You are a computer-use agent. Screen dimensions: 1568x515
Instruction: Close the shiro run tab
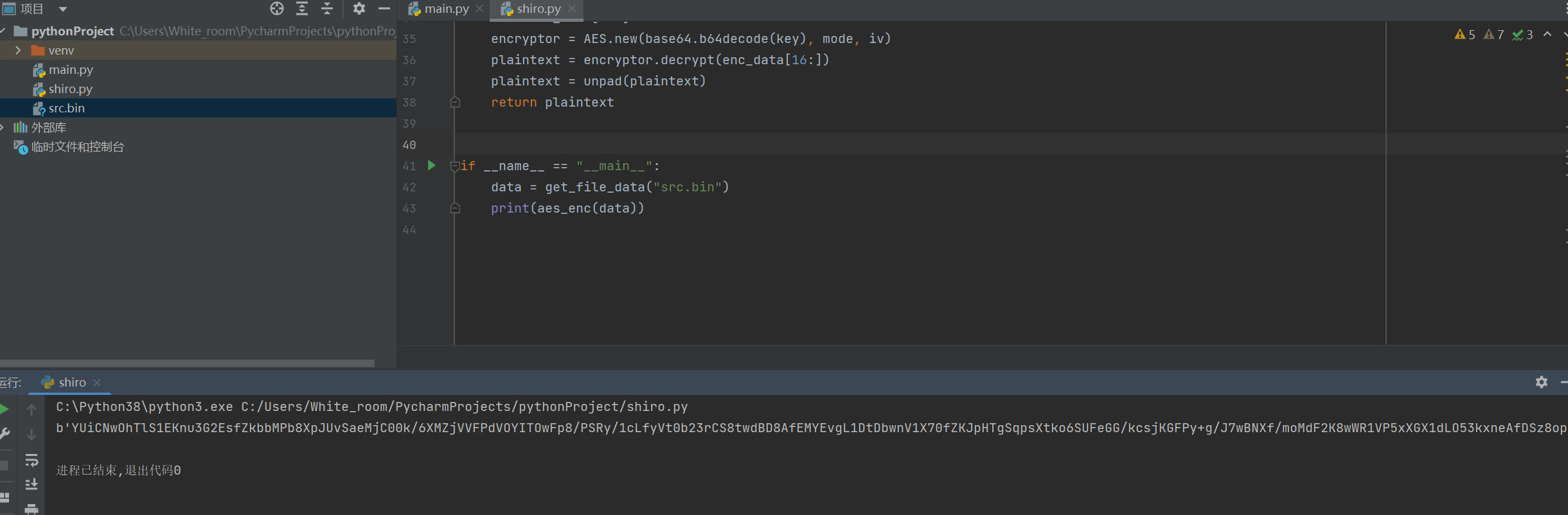pyautogui.click(x=97, y=383)
